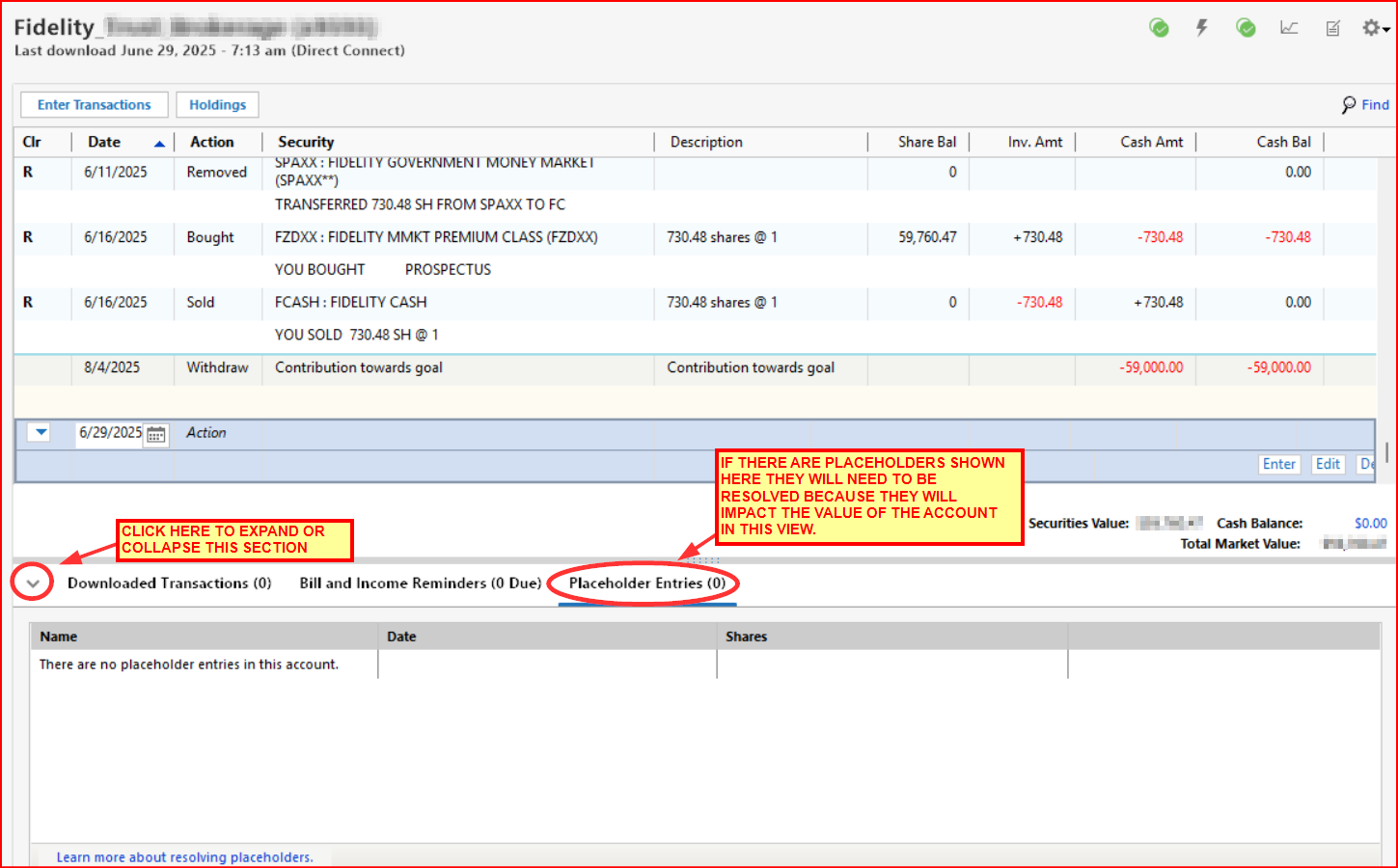Click the panel splitter grip handle

(x=705, y=559)
